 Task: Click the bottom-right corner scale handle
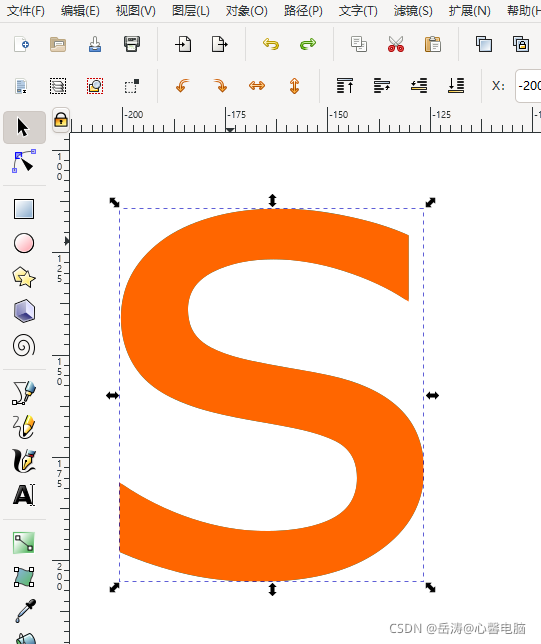click(430, 588)
